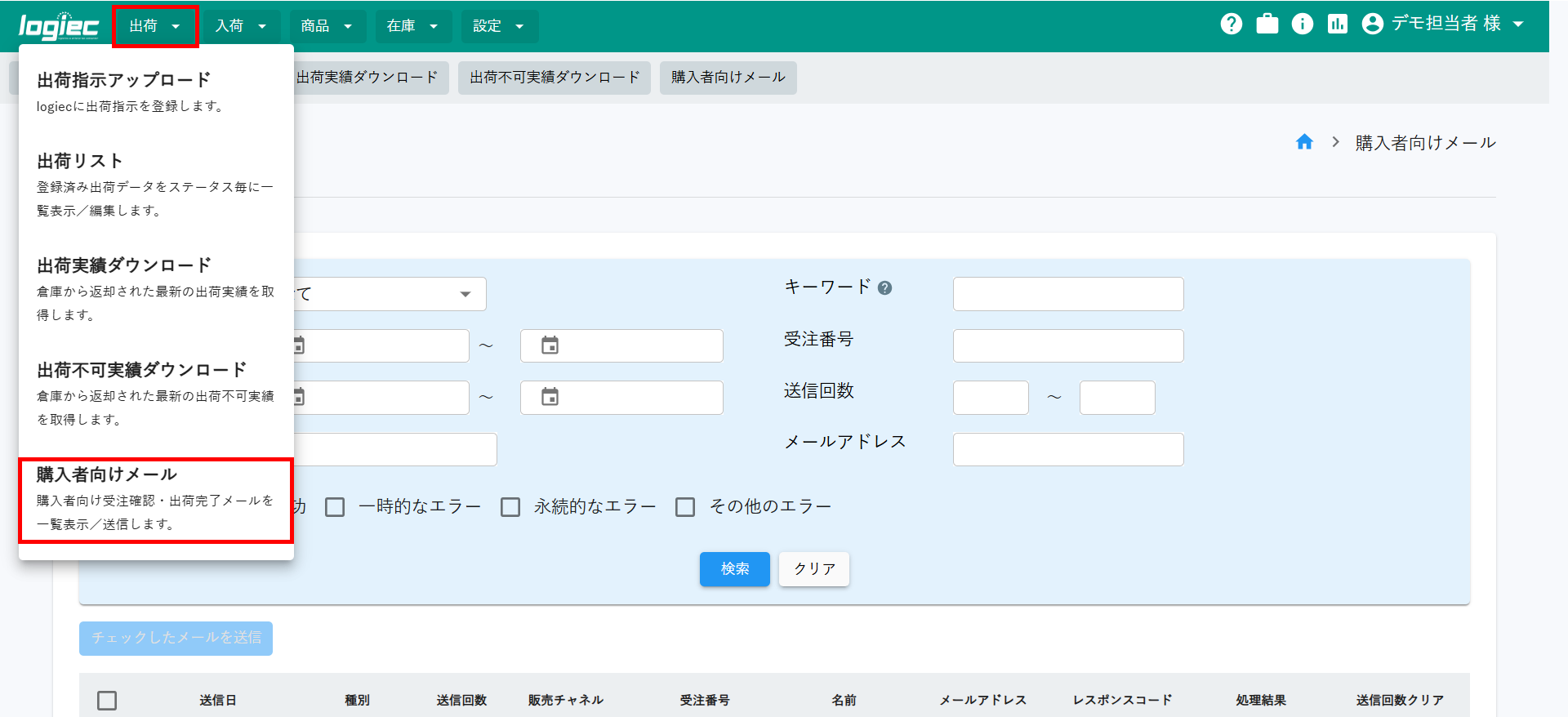The height and width of the screenshot is (717, 1568).
Task: Click the logiec logo
Action: click(59, 26)
